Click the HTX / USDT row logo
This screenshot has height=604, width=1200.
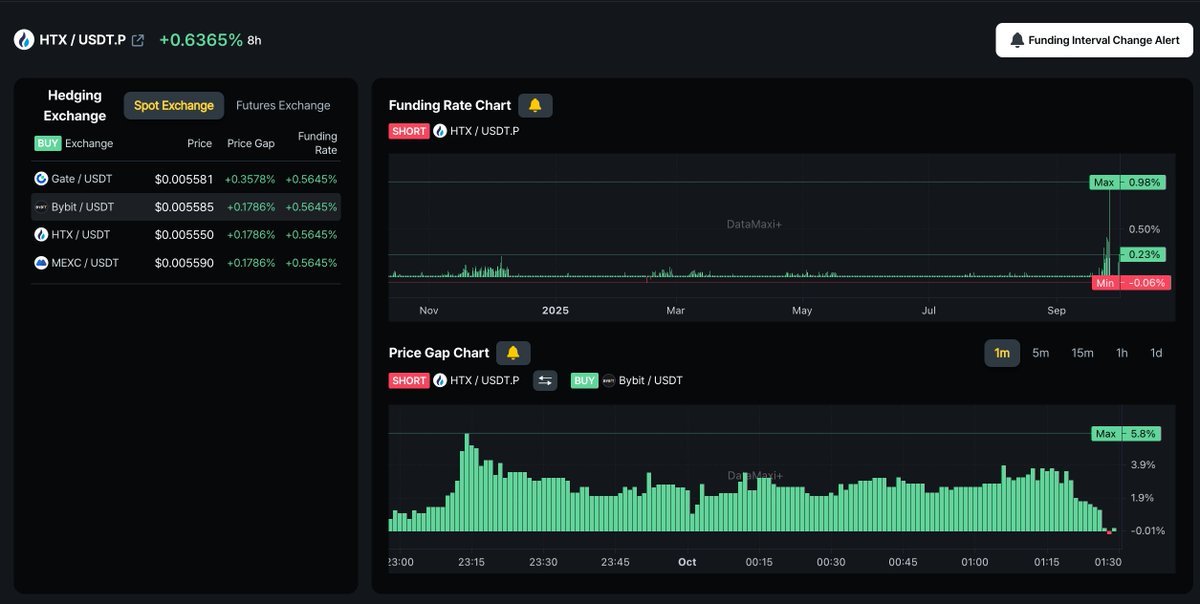41,235
